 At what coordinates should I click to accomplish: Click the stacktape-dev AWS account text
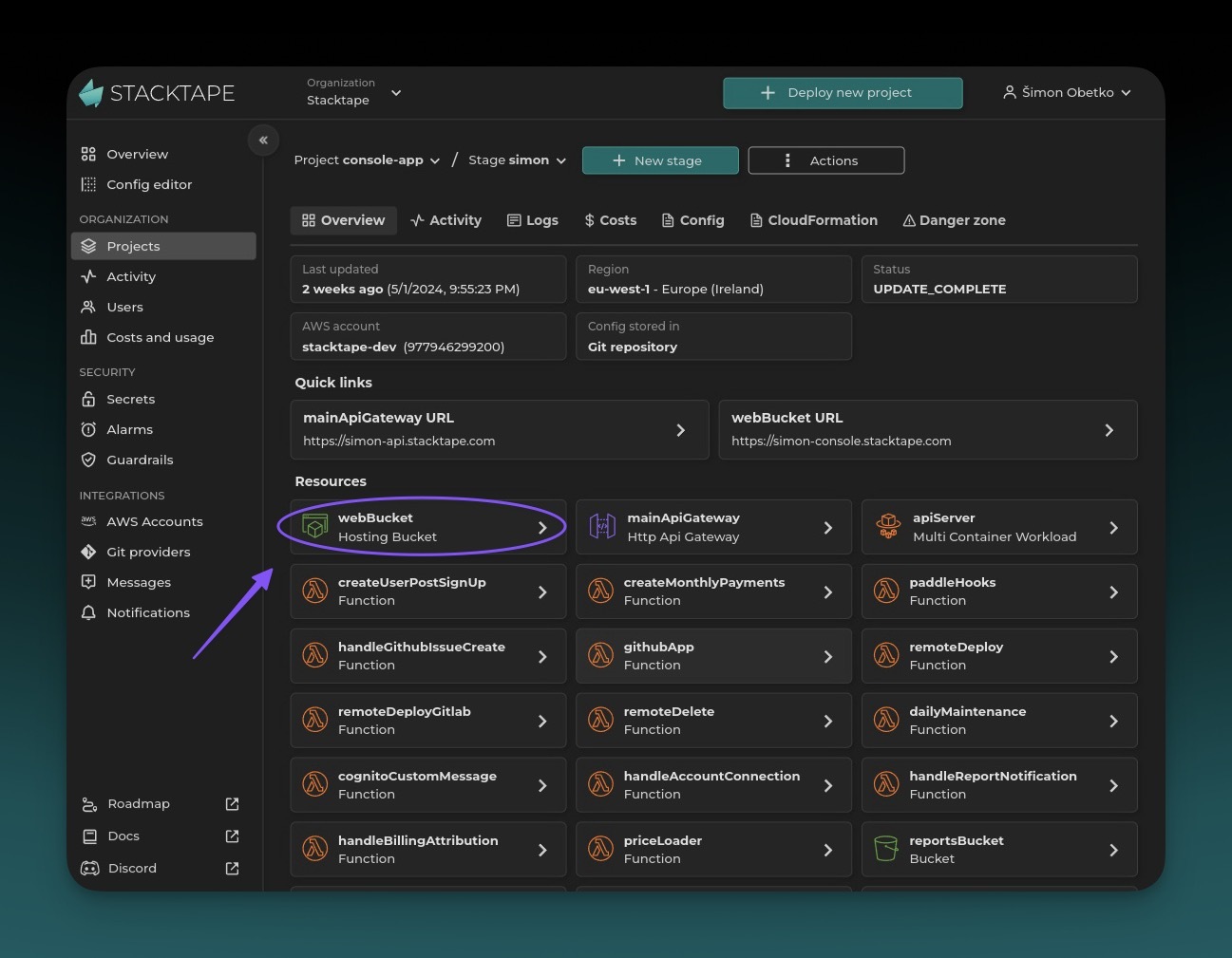click(x=349, y=347)
